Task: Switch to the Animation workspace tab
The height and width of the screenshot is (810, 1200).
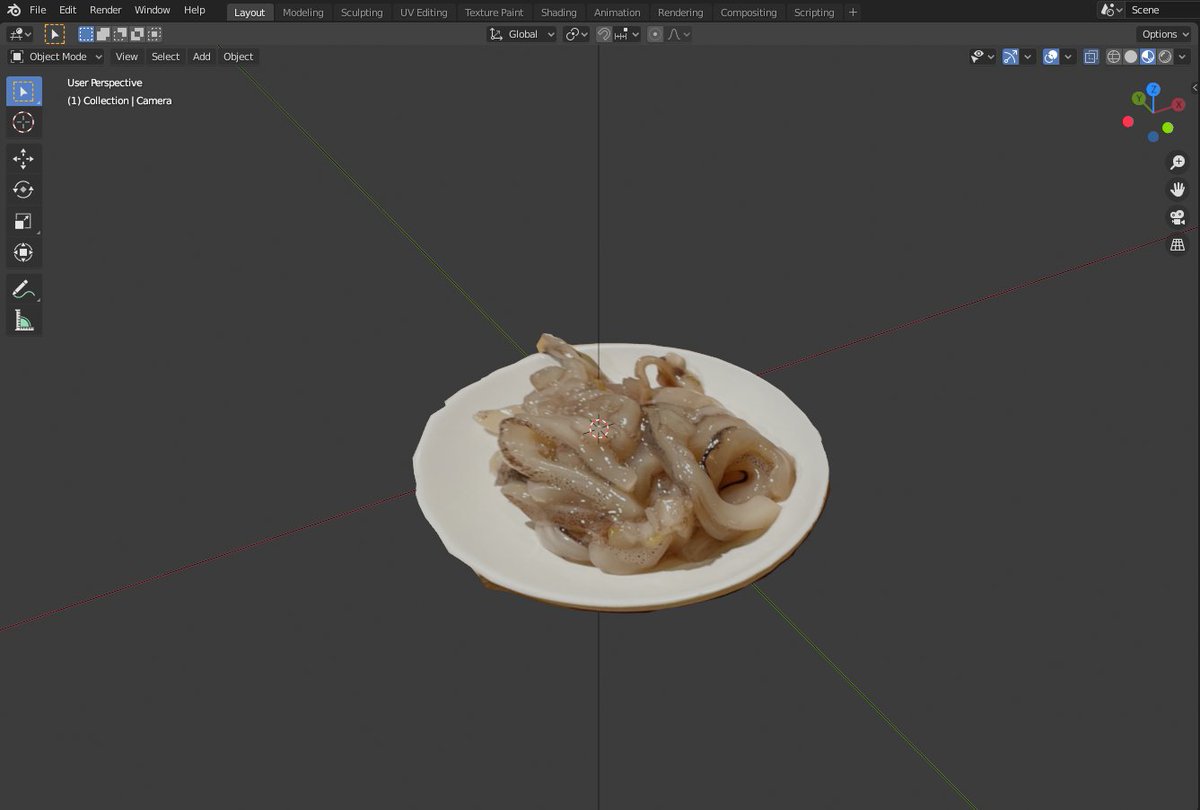Action: [x=617, y=12]
